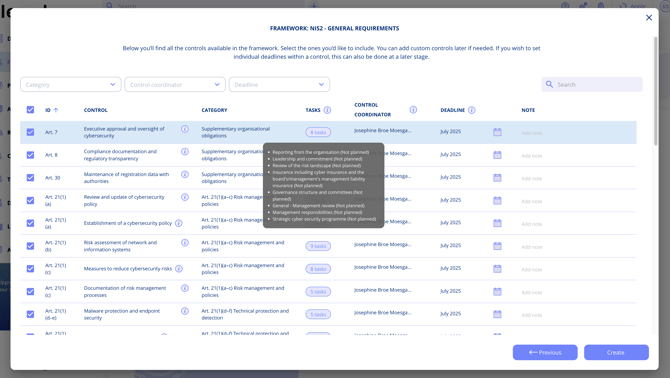Open calendar for Malware protection row
The image size is (670, 378).
point(497,314)
